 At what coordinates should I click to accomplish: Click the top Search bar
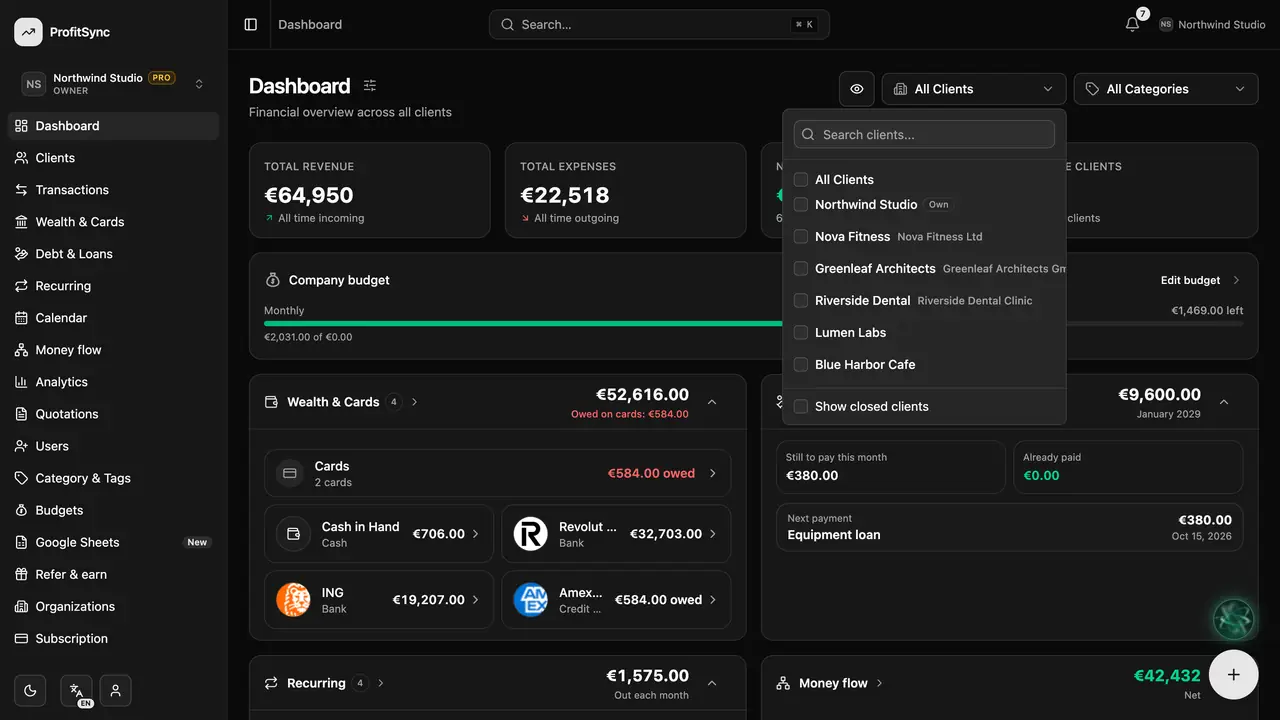point(659,24)
